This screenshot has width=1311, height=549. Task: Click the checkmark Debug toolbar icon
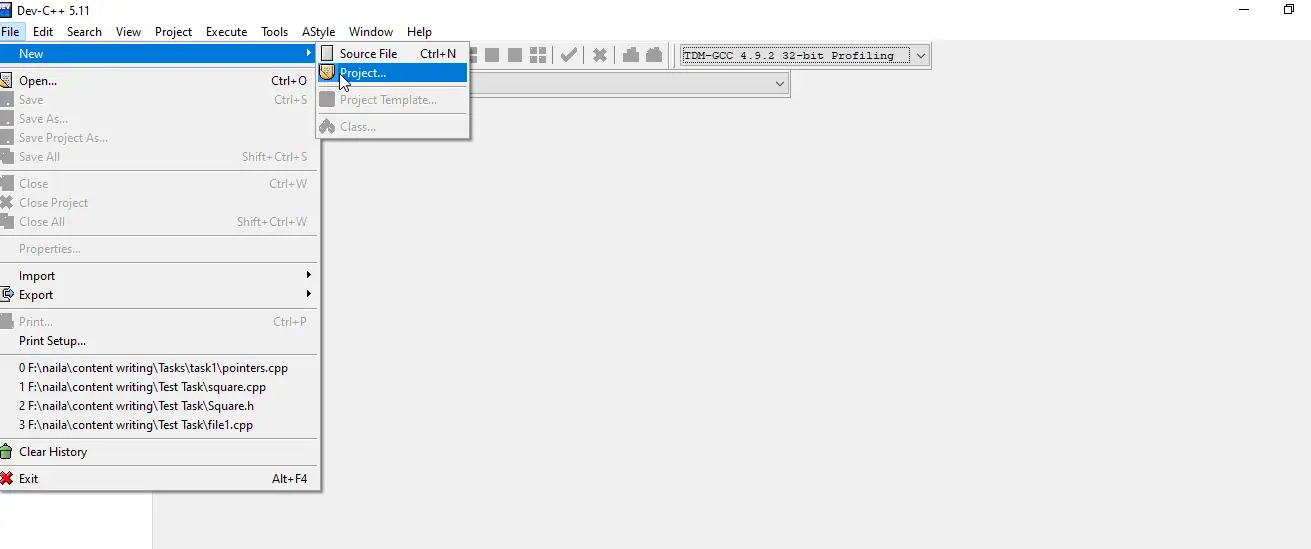click(569, 55)
